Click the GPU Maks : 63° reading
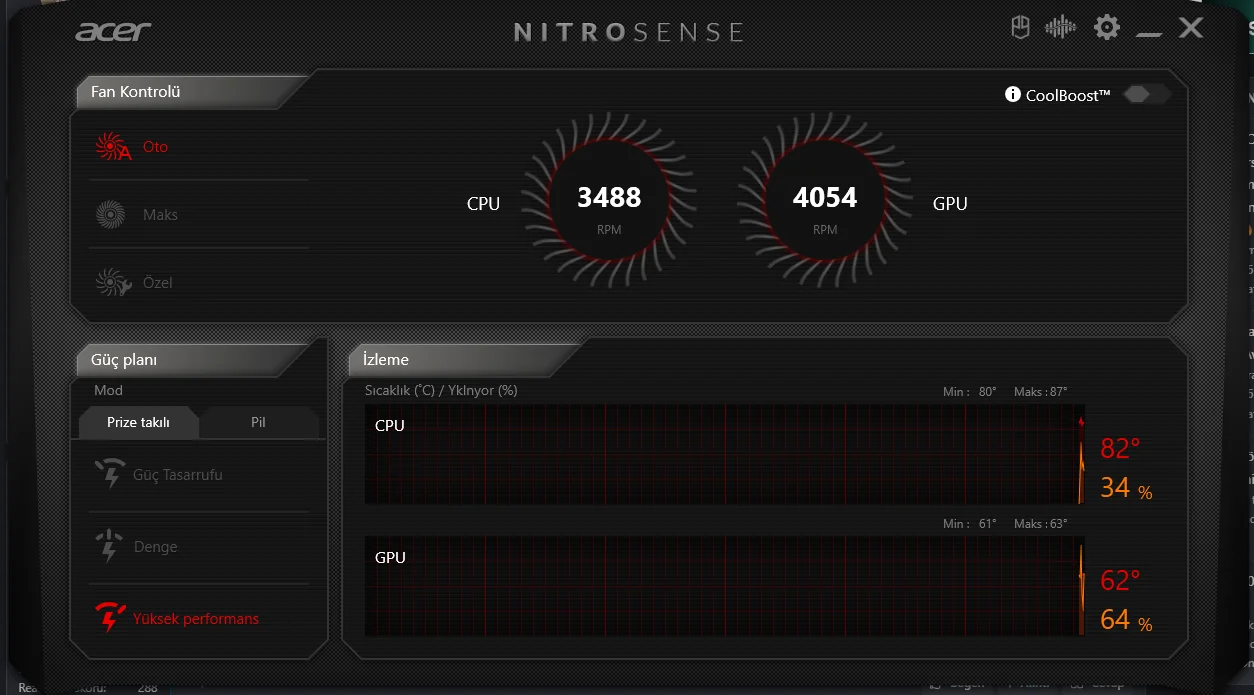 click(x=1041, y=524)
